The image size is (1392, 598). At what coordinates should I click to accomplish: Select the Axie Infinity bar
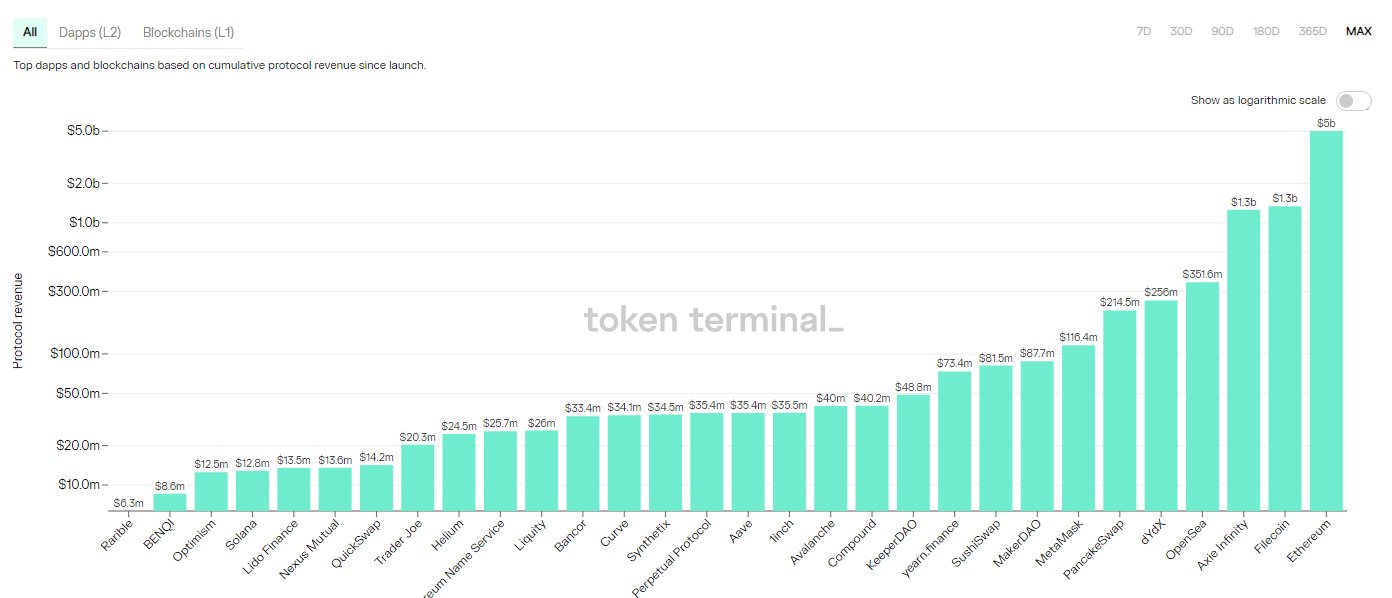(x=1243, y=360)
